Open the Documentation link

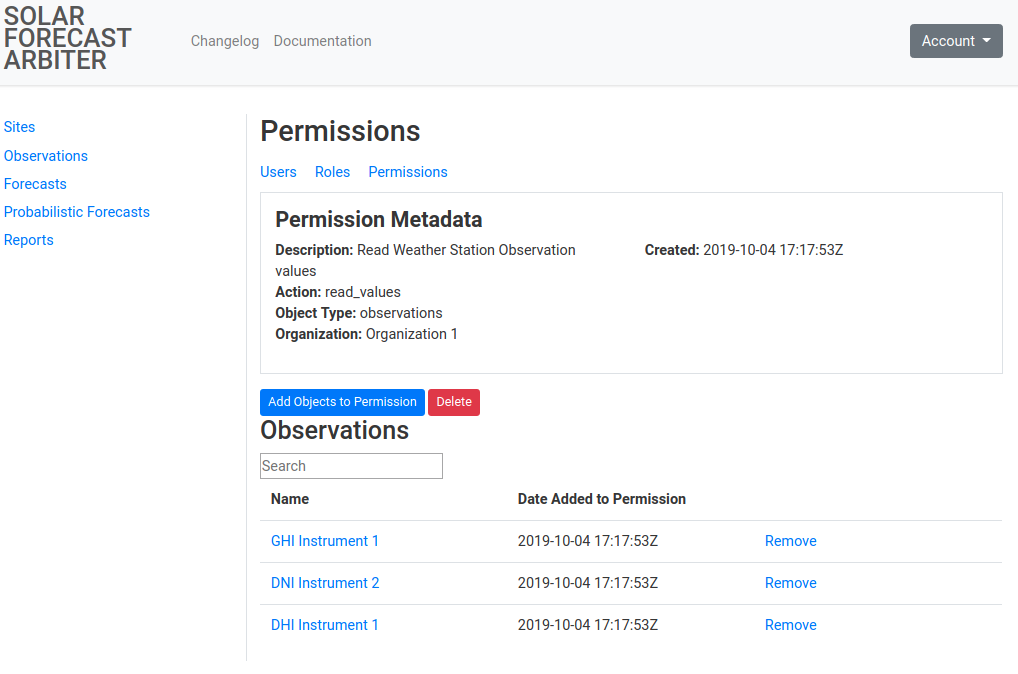(322, 41)
